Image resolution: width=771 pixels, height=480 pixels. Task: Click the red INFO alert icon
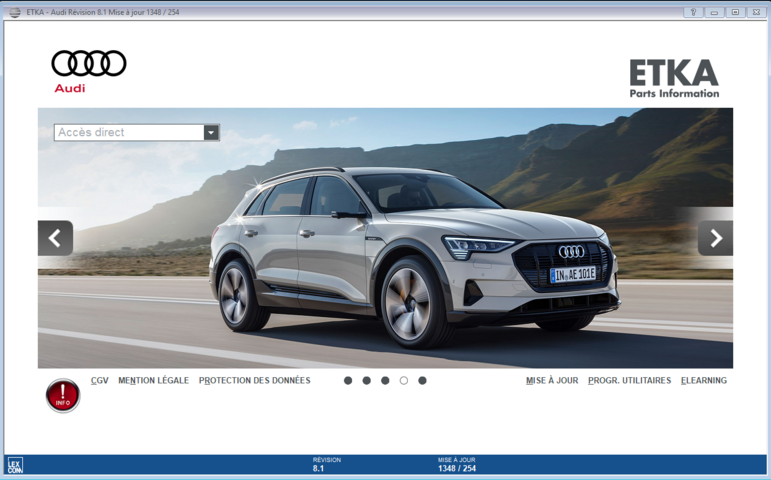coord(63,395)
